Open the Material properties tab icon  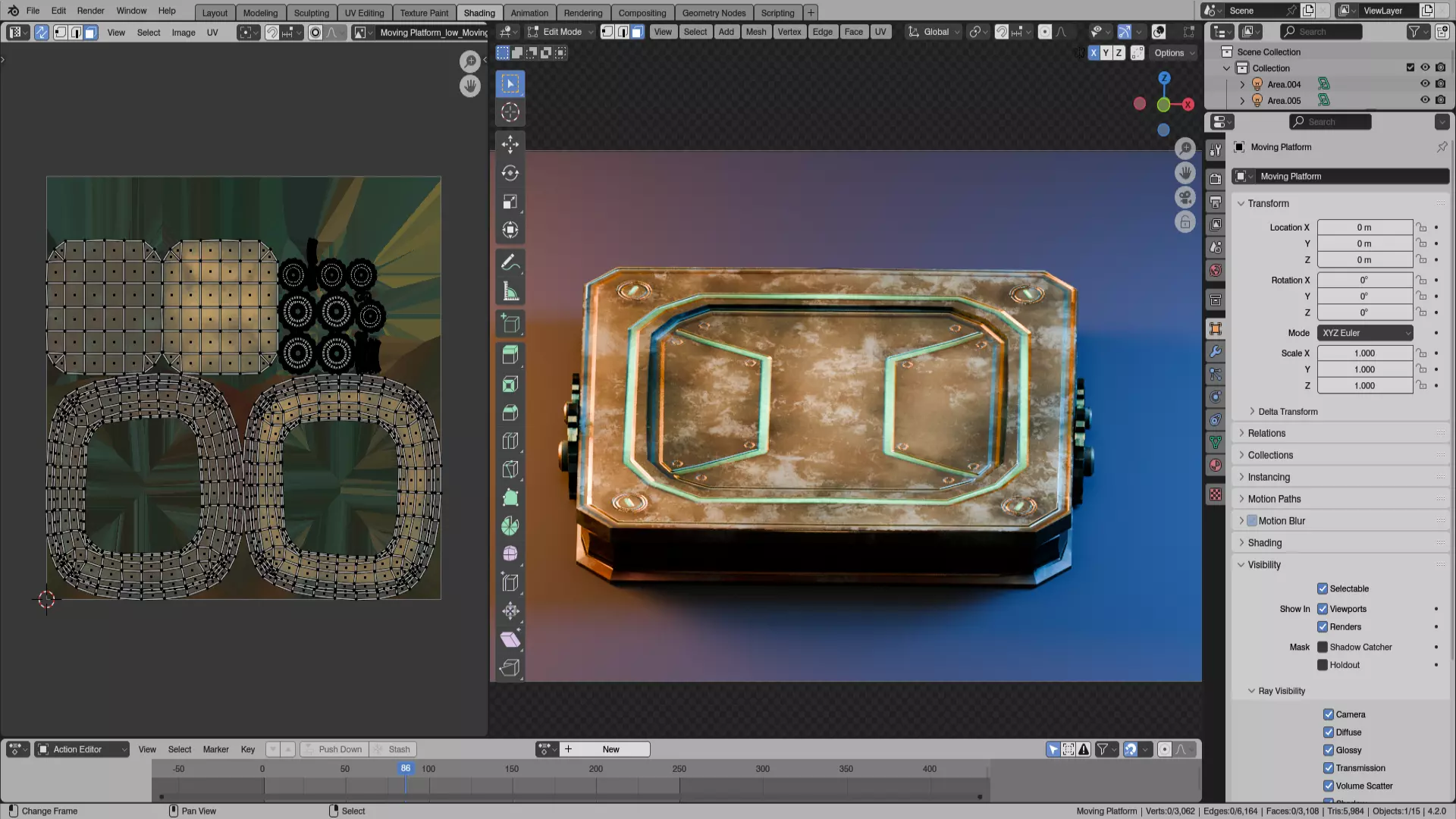click(1216, 466)
